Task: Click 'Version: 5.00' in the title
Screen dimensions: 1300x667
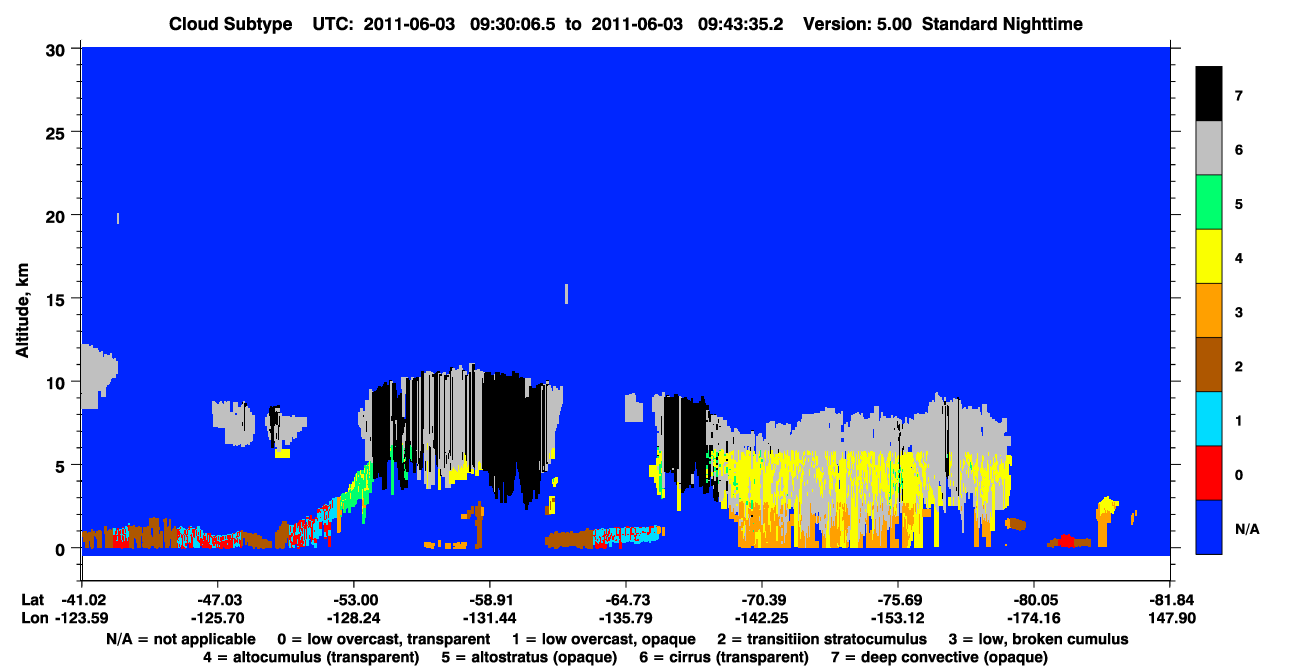Action: 857,24
